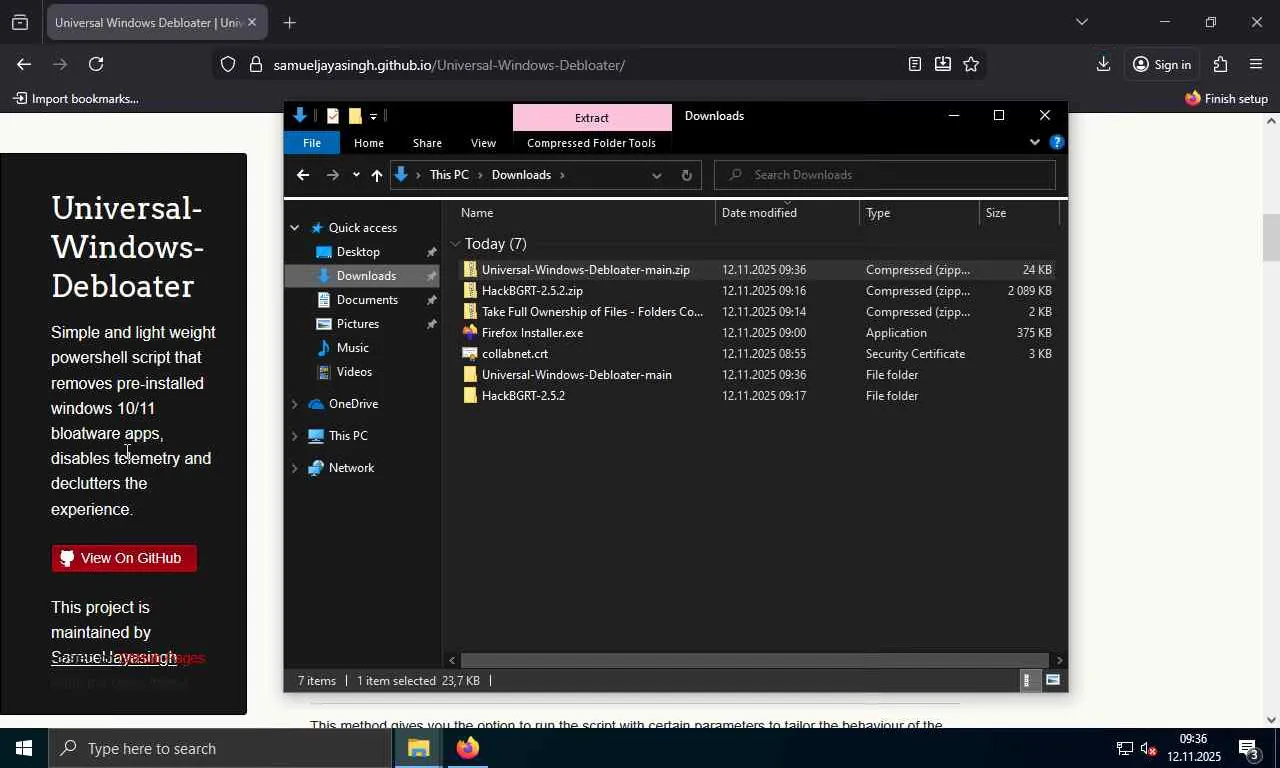Click the View On GitHub button
1280x768 pixels.
coord(124,558)
